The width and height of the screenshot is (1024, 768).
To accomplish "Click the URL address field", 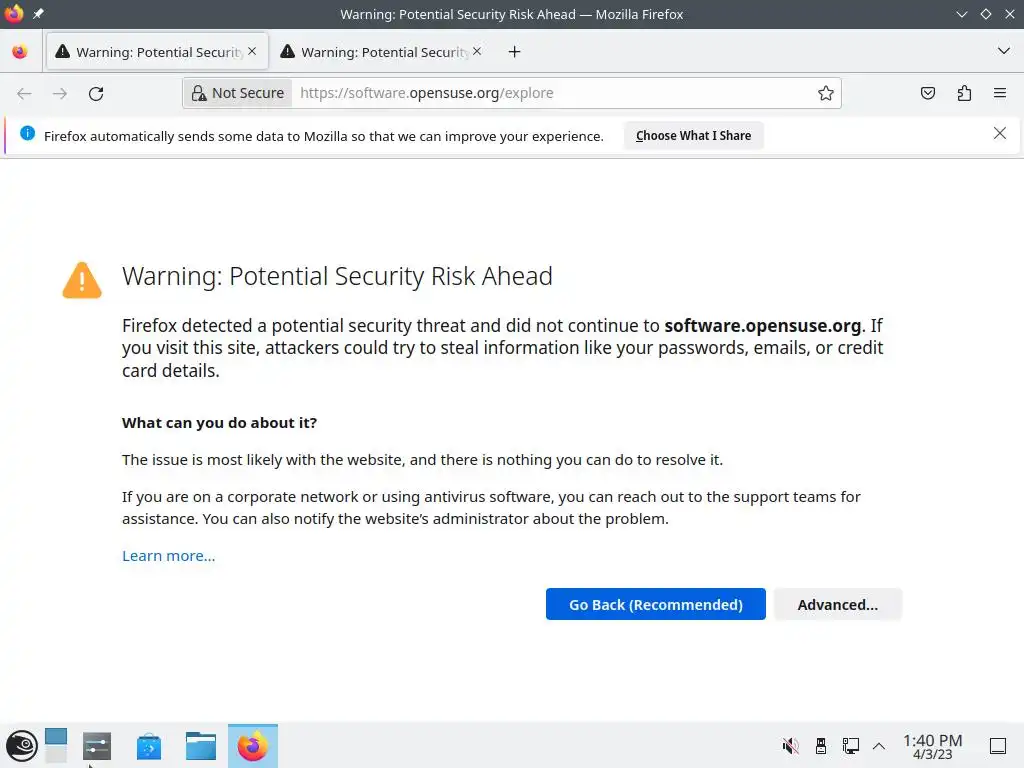I will point(550,93).
